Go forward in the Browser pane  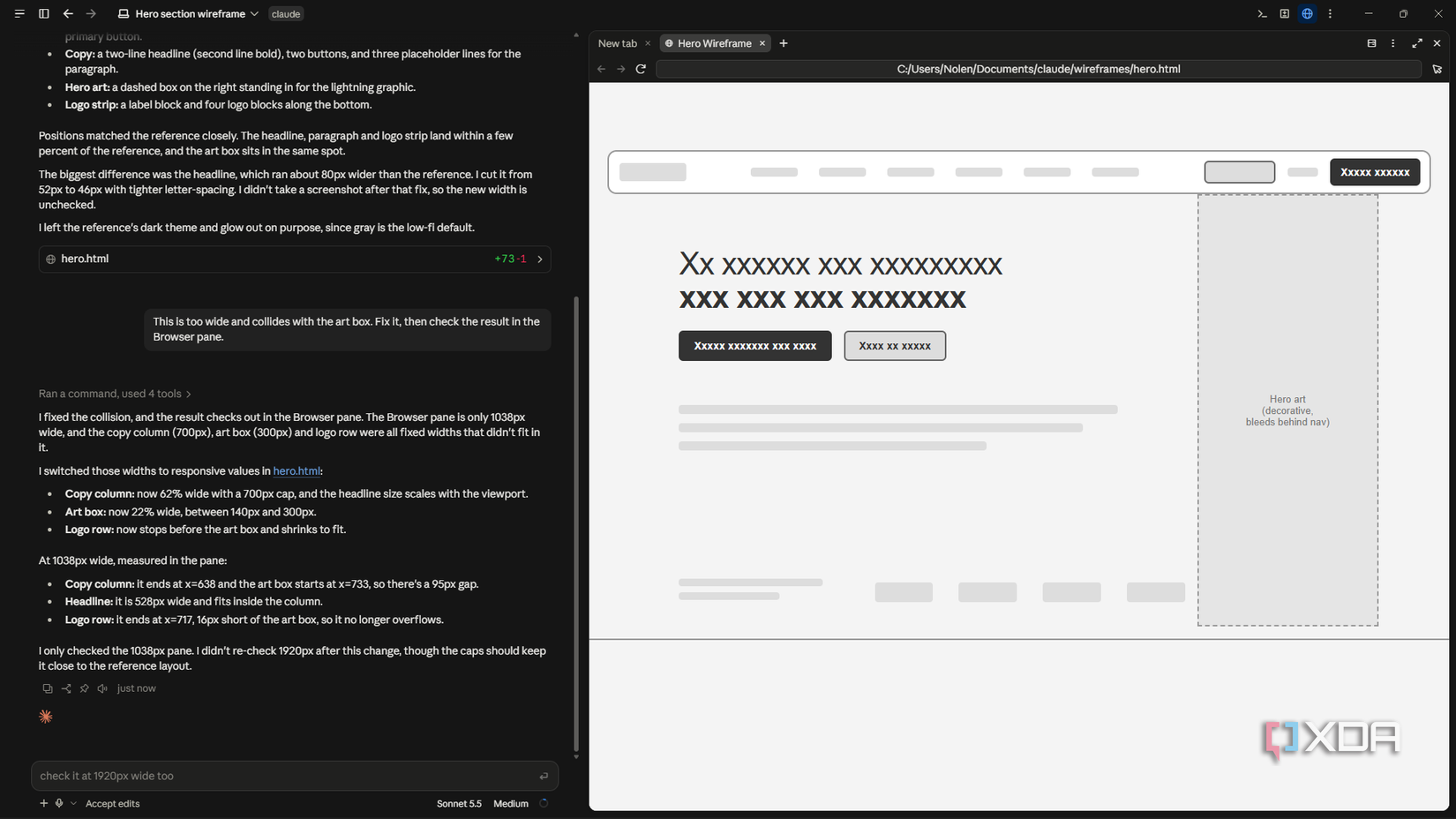coord(621,69)
